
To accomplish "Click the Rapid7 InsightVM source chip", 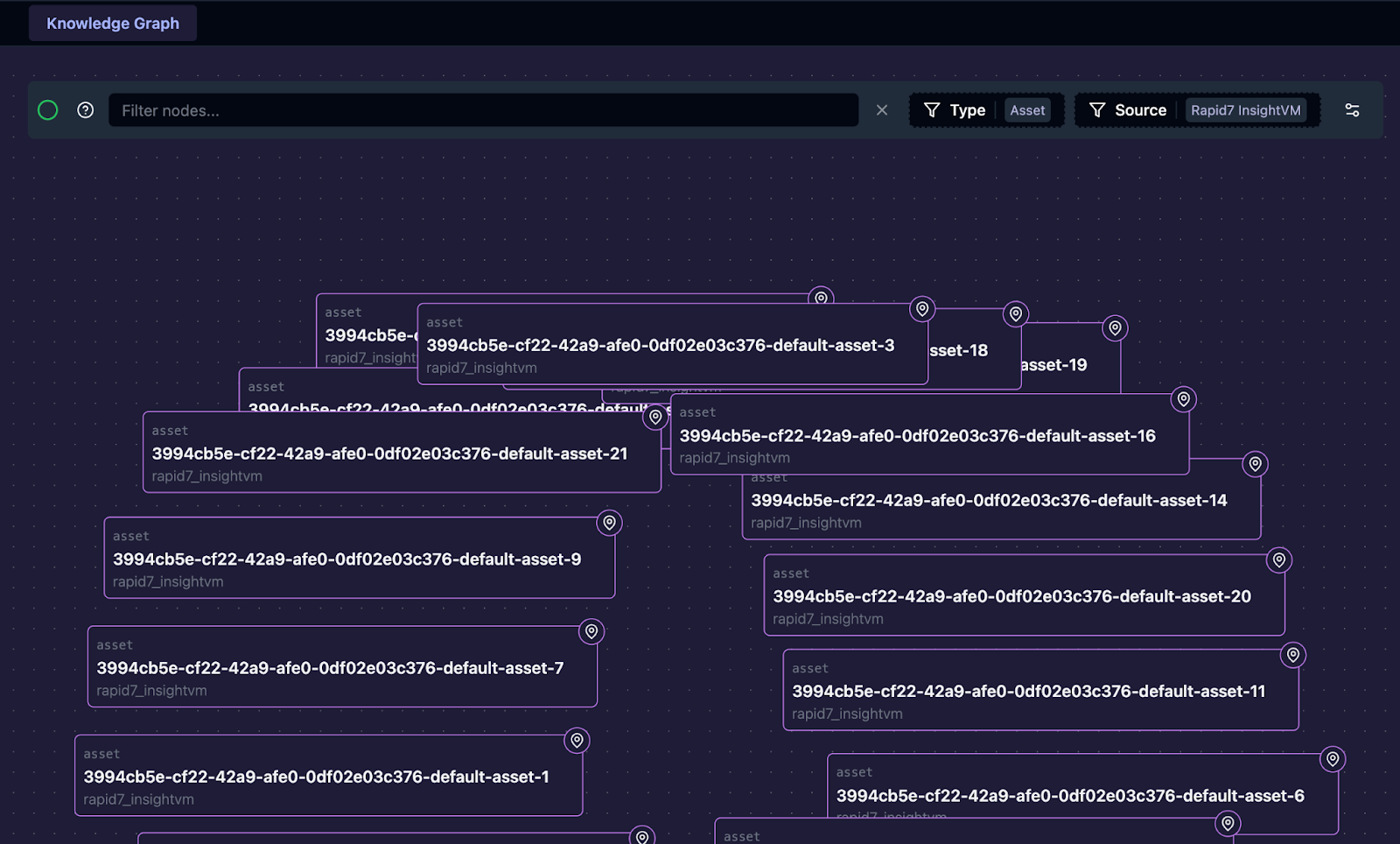I will [x=1246, y=109].
